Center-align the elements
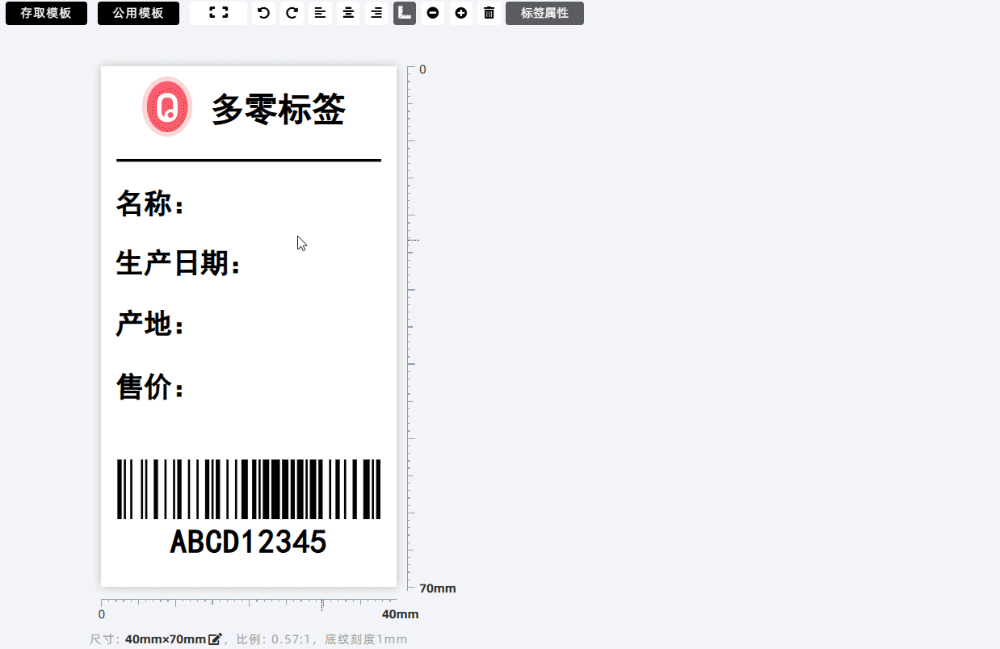This screenshot has width=1000, height=649. point(348,13)
